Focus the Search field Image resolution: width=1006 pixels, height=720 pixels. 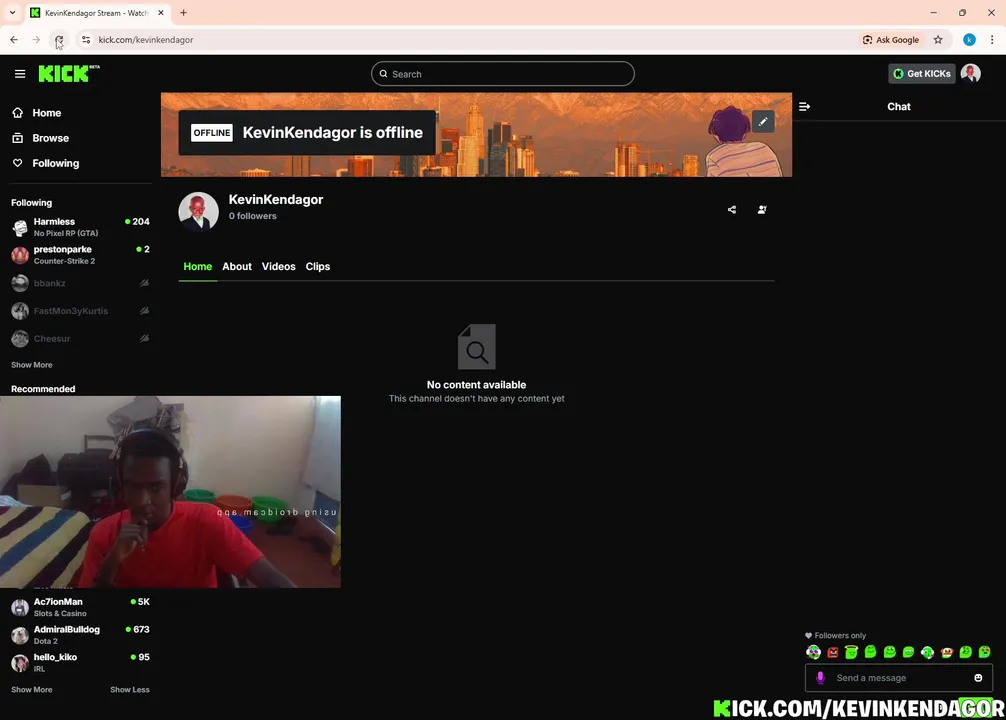pyautogui.click(x=502, y=74)
